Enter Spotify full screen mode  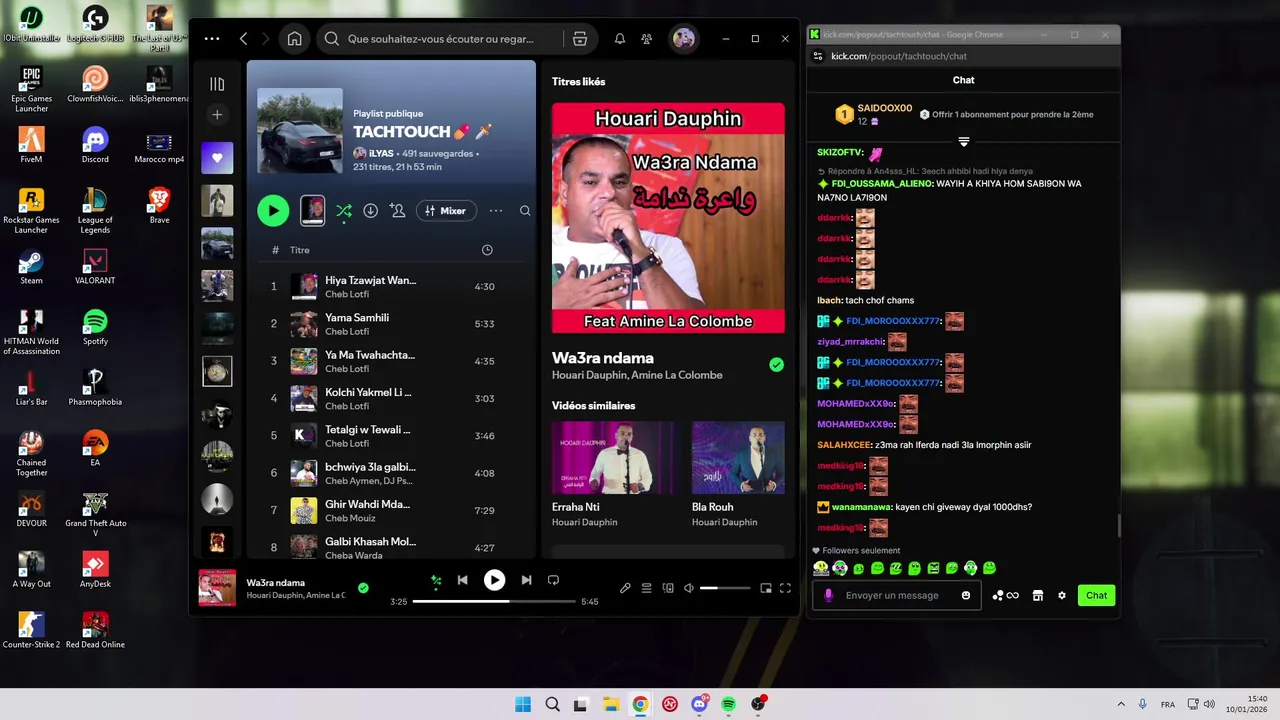pos(786,588)
